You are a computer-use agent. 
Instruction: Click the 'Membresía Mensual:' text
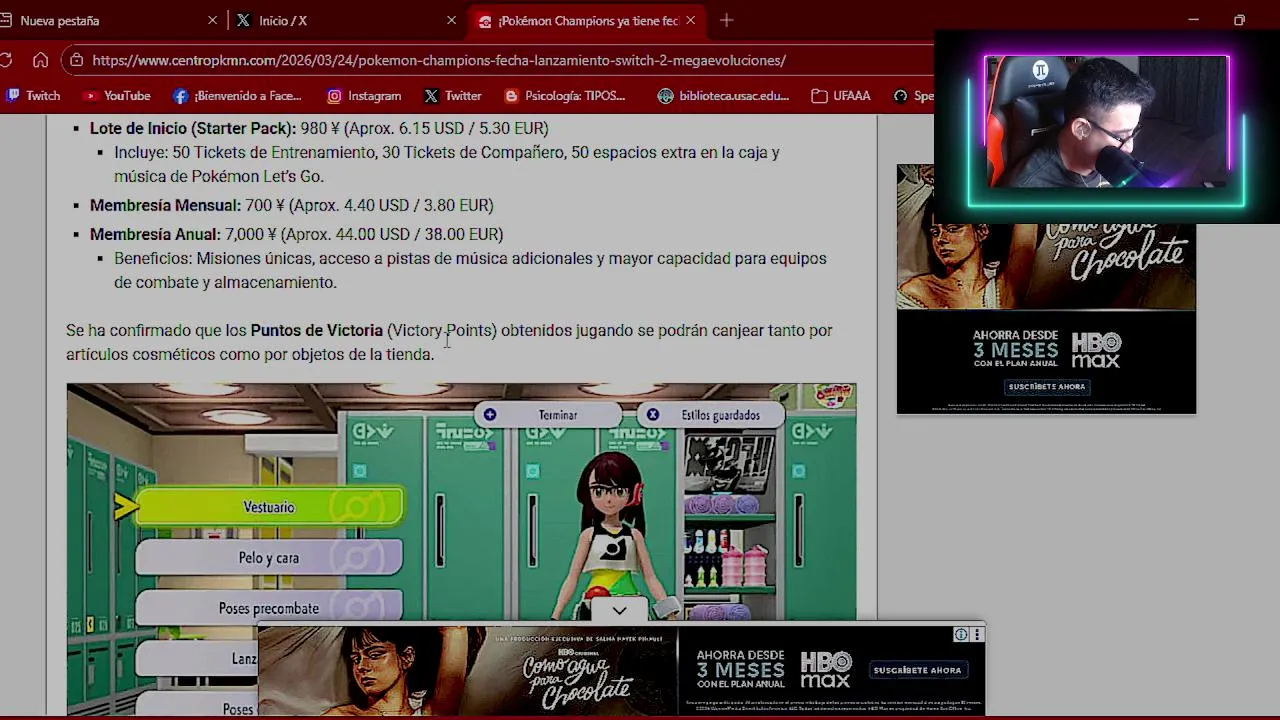165,205
